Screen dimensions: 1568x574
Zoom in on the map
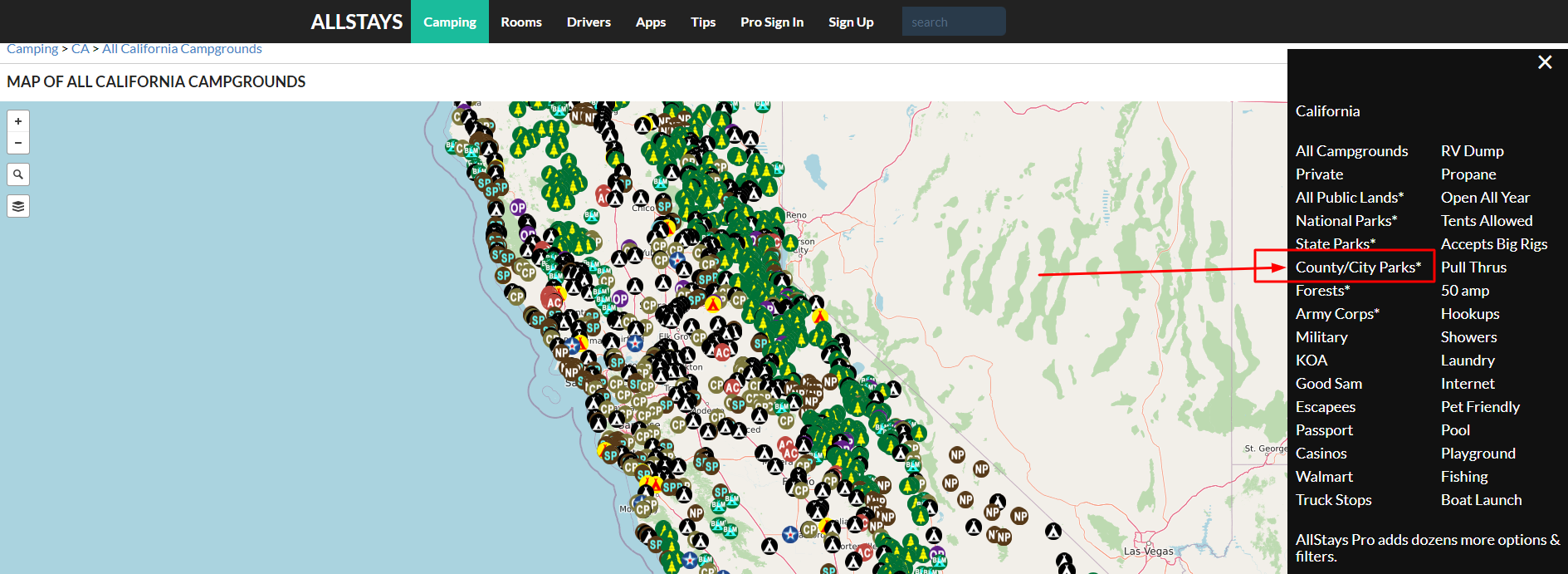click(18, 121)
